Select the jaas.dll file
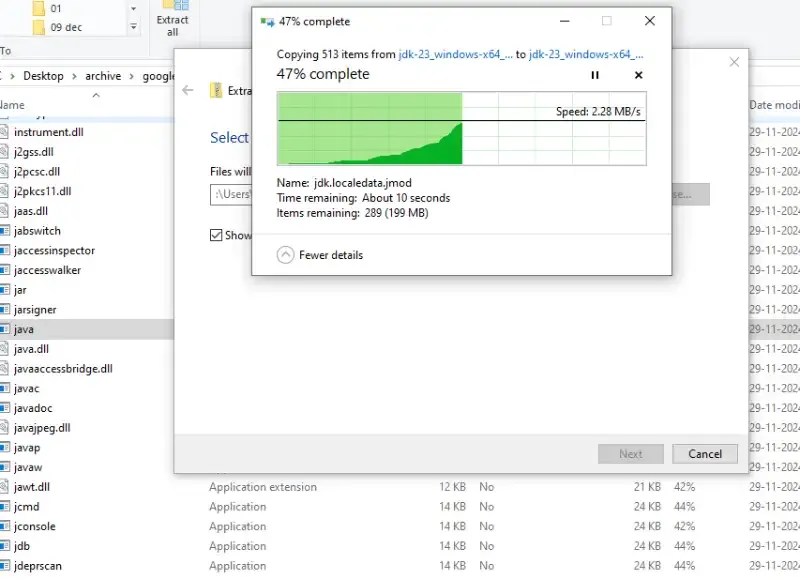This screenshot has height=579, width=800. (x=31, y=211)
